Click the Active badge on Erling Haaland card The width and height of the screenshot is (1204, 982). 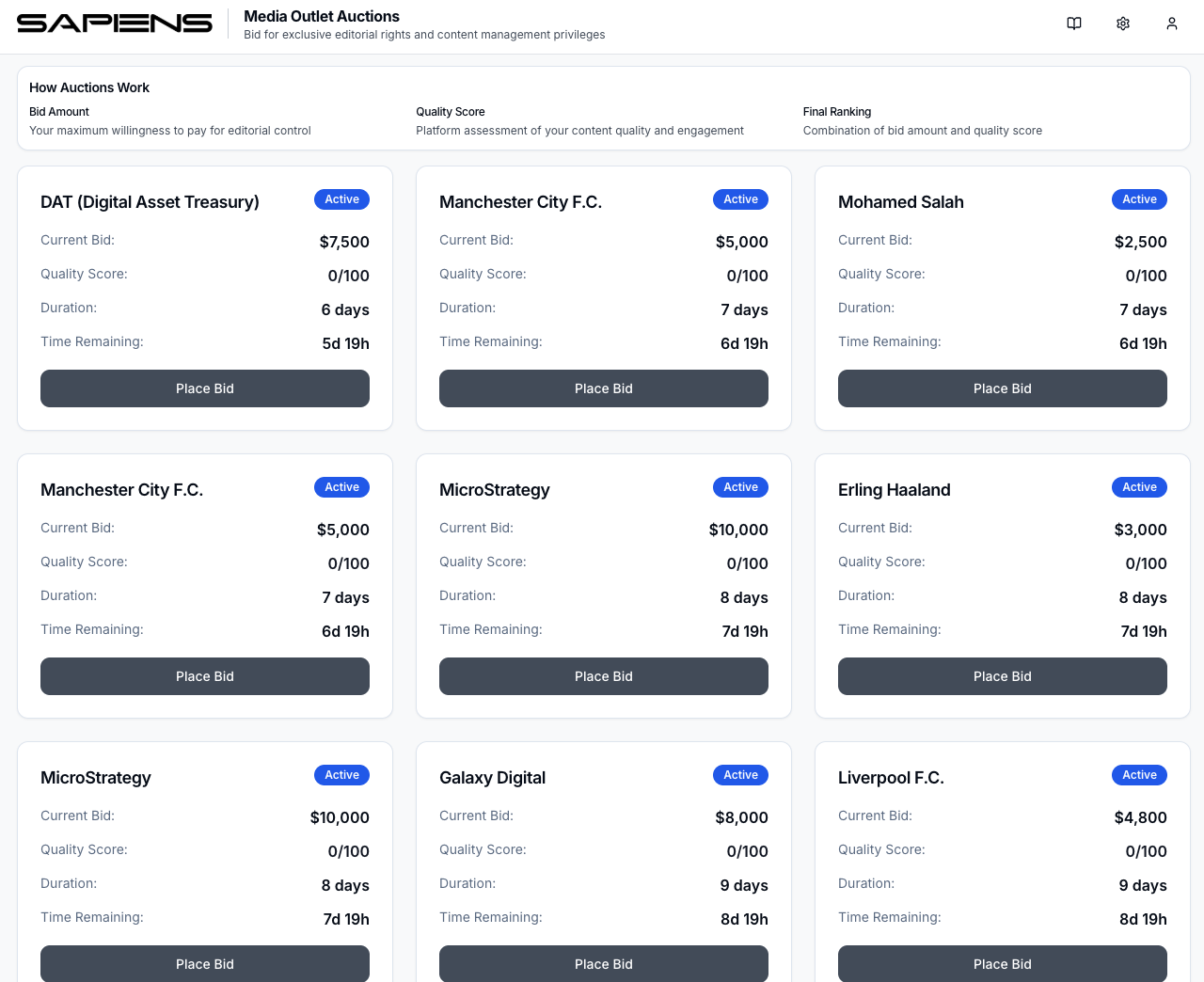(x=1139, y=487)
